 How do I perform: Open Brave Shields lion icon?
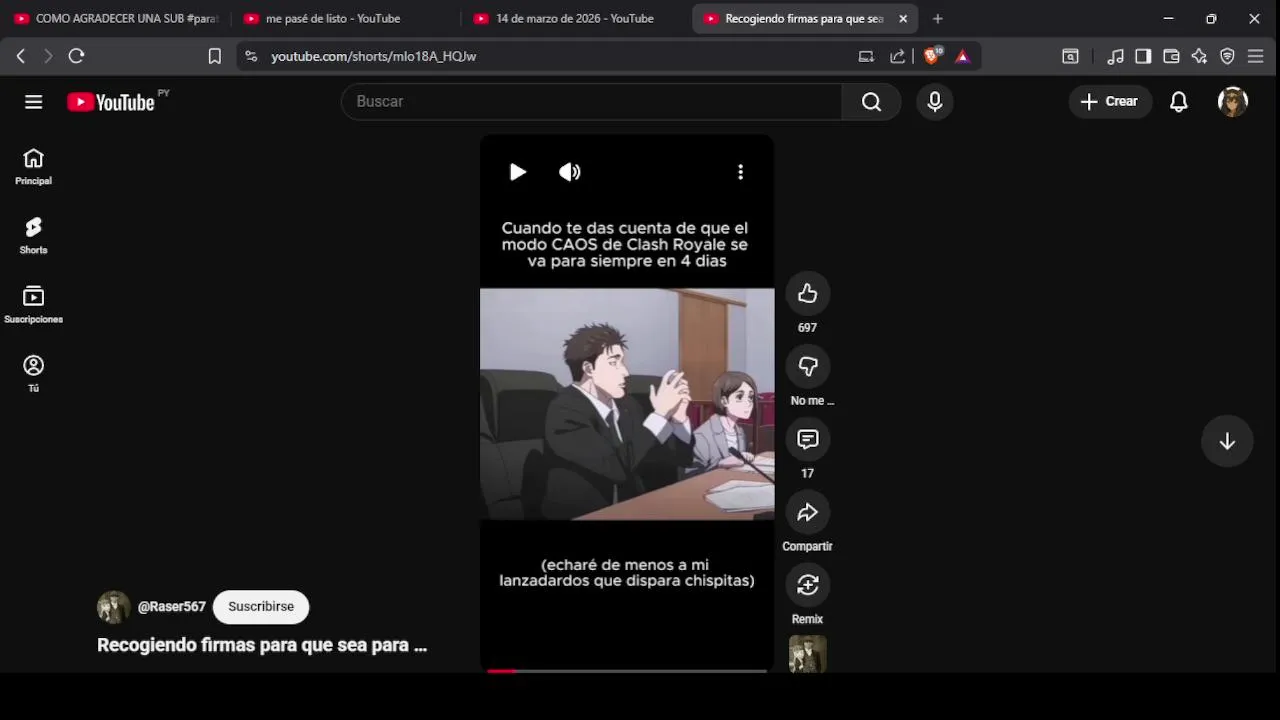[x=931, y=57]
